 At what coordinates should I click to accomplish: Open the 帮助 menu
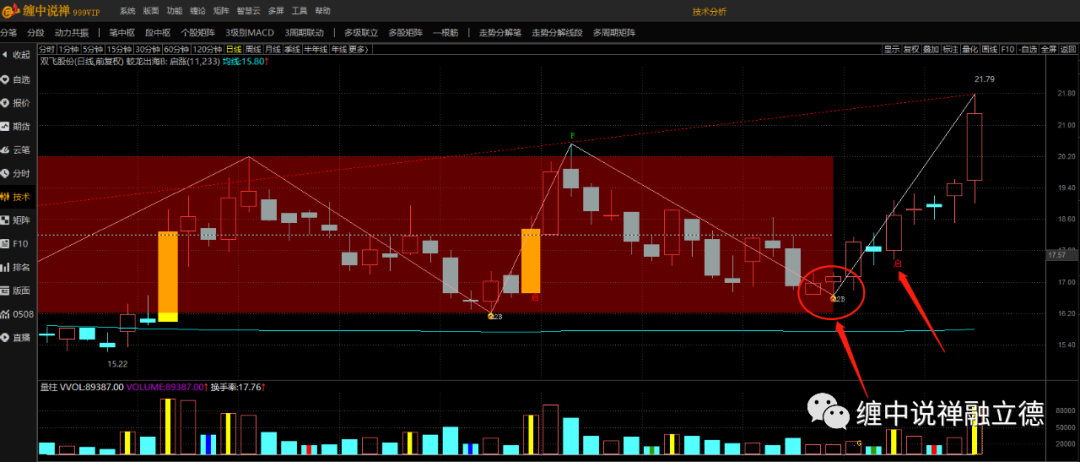(x=322, y=12)
